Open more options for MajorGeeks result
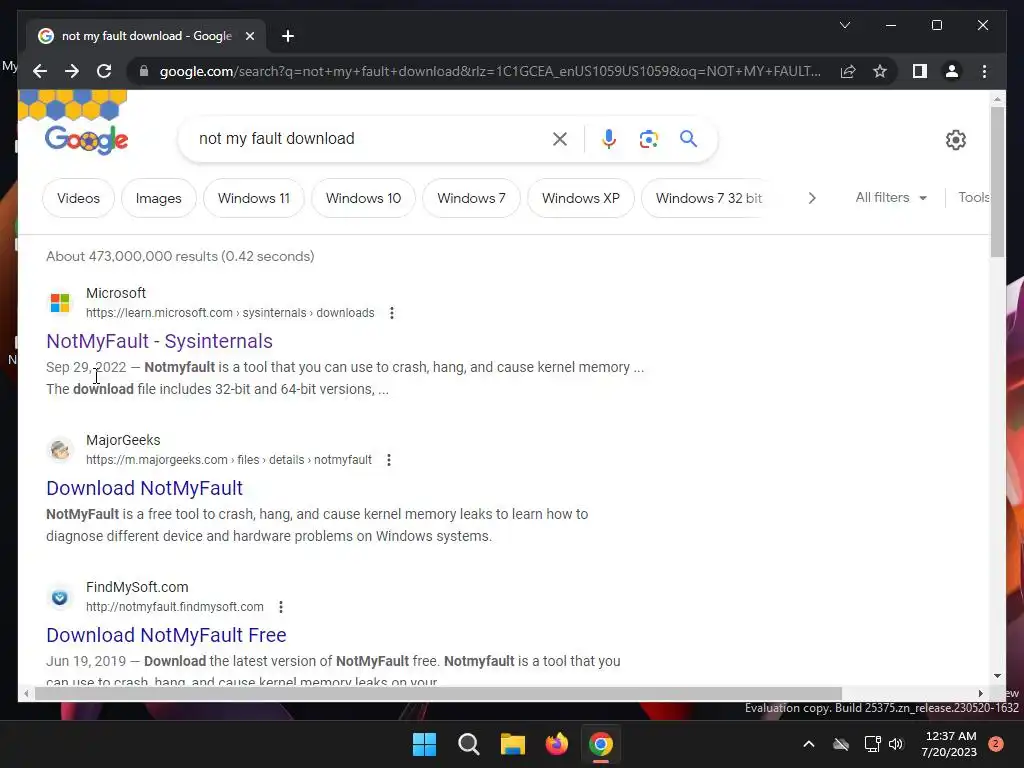The width and height of the screenshot is (1024, 768). 389,460
